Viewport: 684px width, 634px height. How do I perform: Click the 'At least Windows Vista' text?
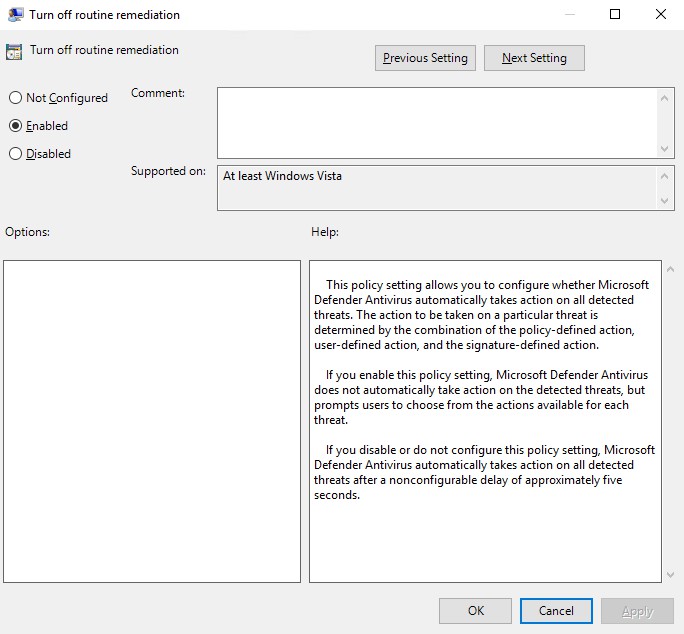282,176
